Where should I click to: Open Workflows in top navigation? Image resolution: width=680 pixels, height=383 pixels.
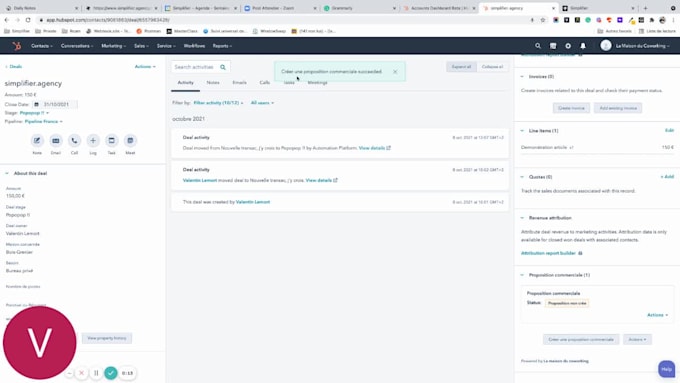click(194, 46)
